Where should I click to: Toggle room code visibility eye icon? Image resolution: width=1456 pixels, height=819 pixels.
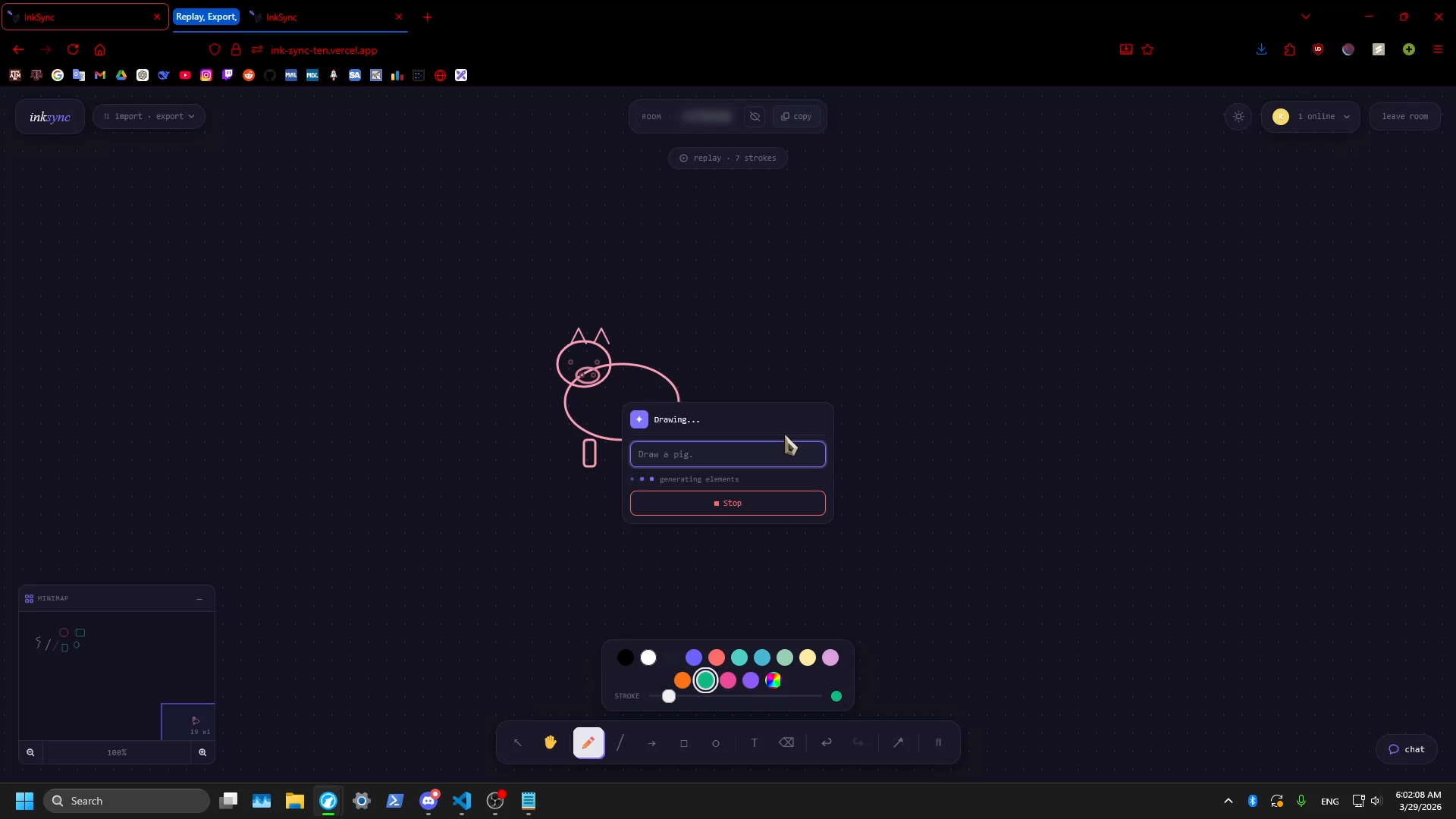(x=755, y=117)
